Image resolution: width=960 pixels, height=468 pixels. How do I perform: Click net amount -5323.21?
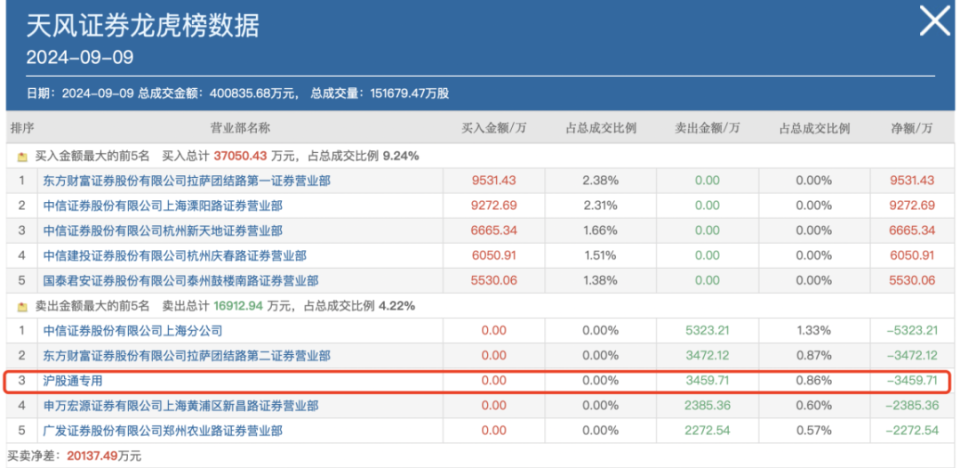[x=912, y=331]
